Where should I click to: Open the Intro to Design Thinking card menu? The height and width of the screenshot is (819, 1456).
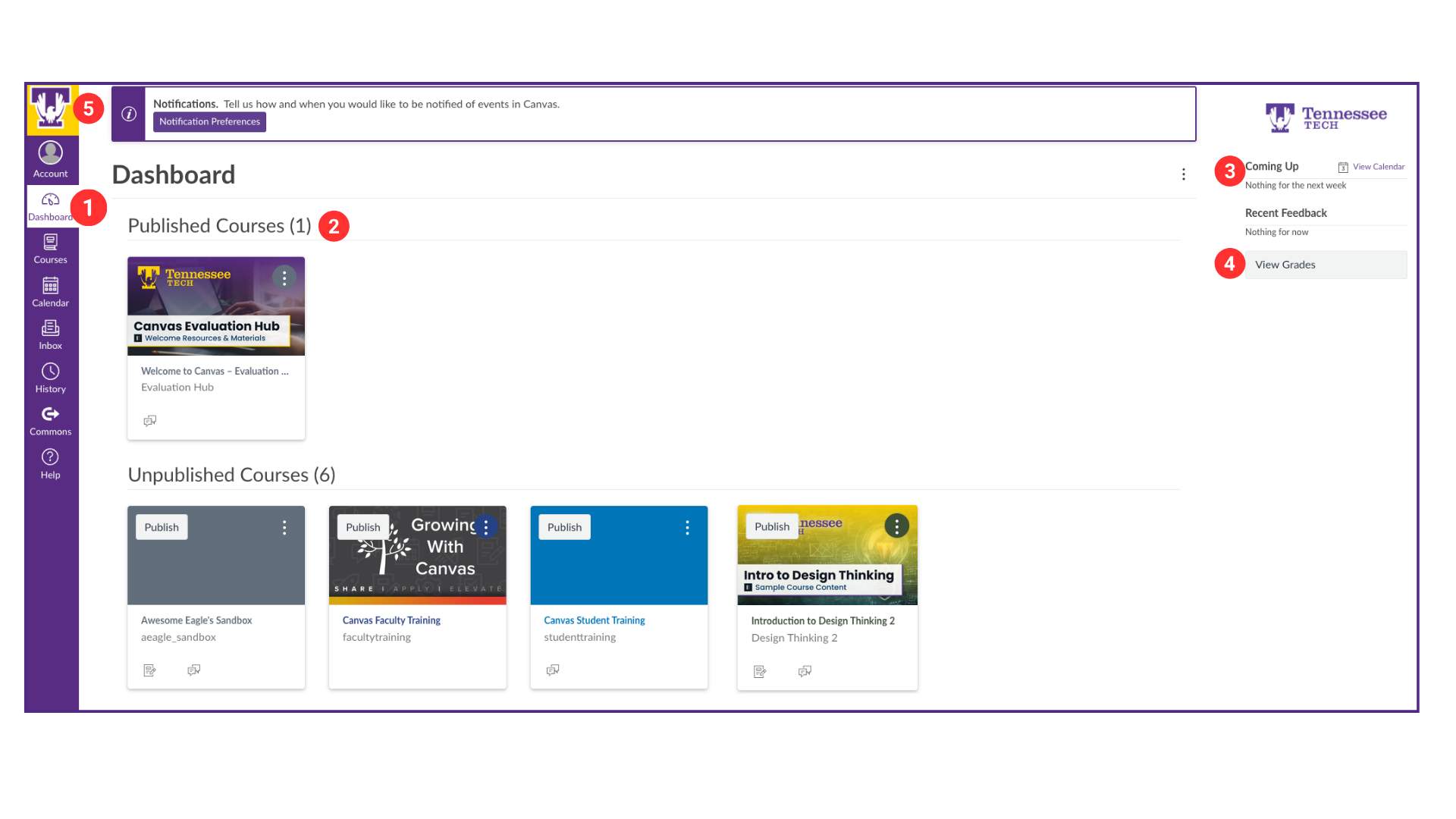click(x=896, y=525)
